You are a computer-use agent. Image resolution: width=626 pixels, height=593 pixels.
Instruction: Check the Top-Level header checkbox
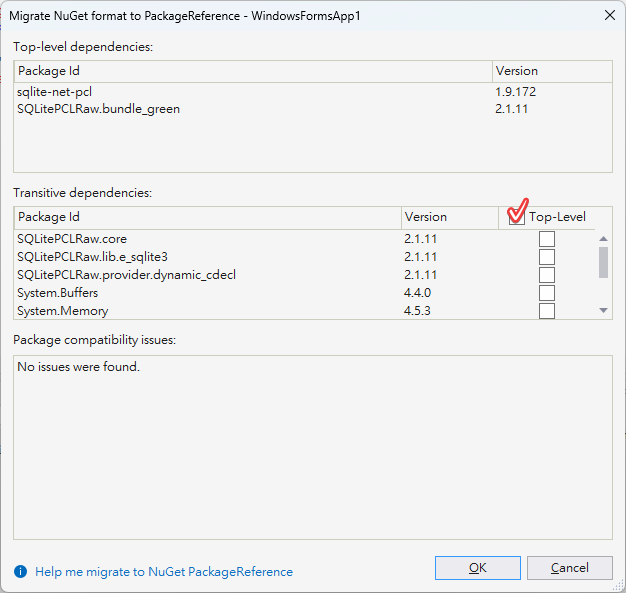[516, 217]
